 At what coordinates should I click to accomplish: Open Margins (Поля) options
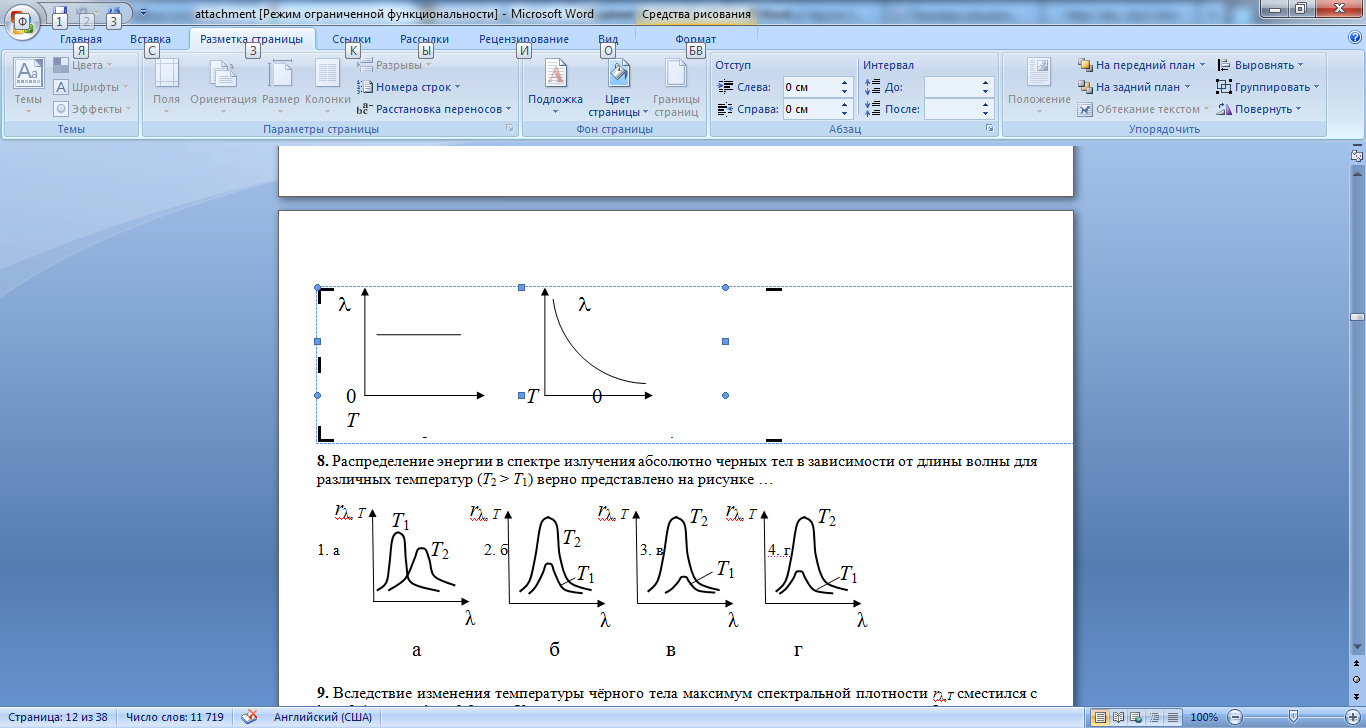(x=166, y=86)
